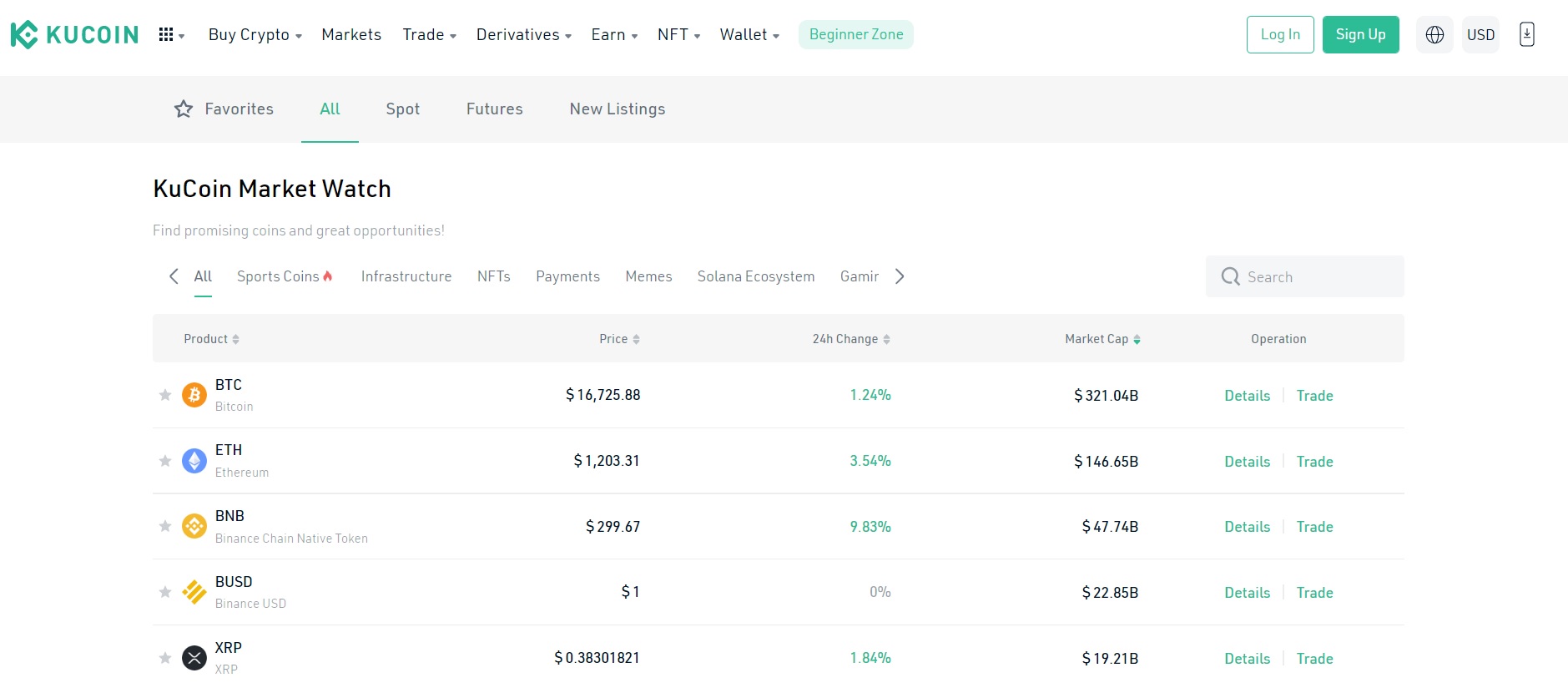The height and width of the screenshot is (688, 1568).
Task: Favorite BTC with its star
Action: click(x=165, y=395)
